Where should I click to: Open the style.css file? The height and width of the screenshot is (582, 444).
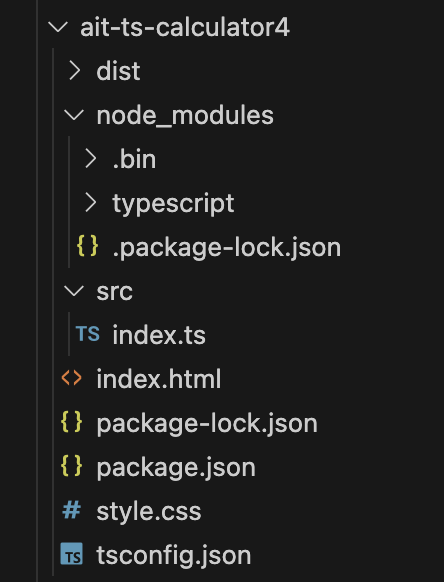(149, 511)
